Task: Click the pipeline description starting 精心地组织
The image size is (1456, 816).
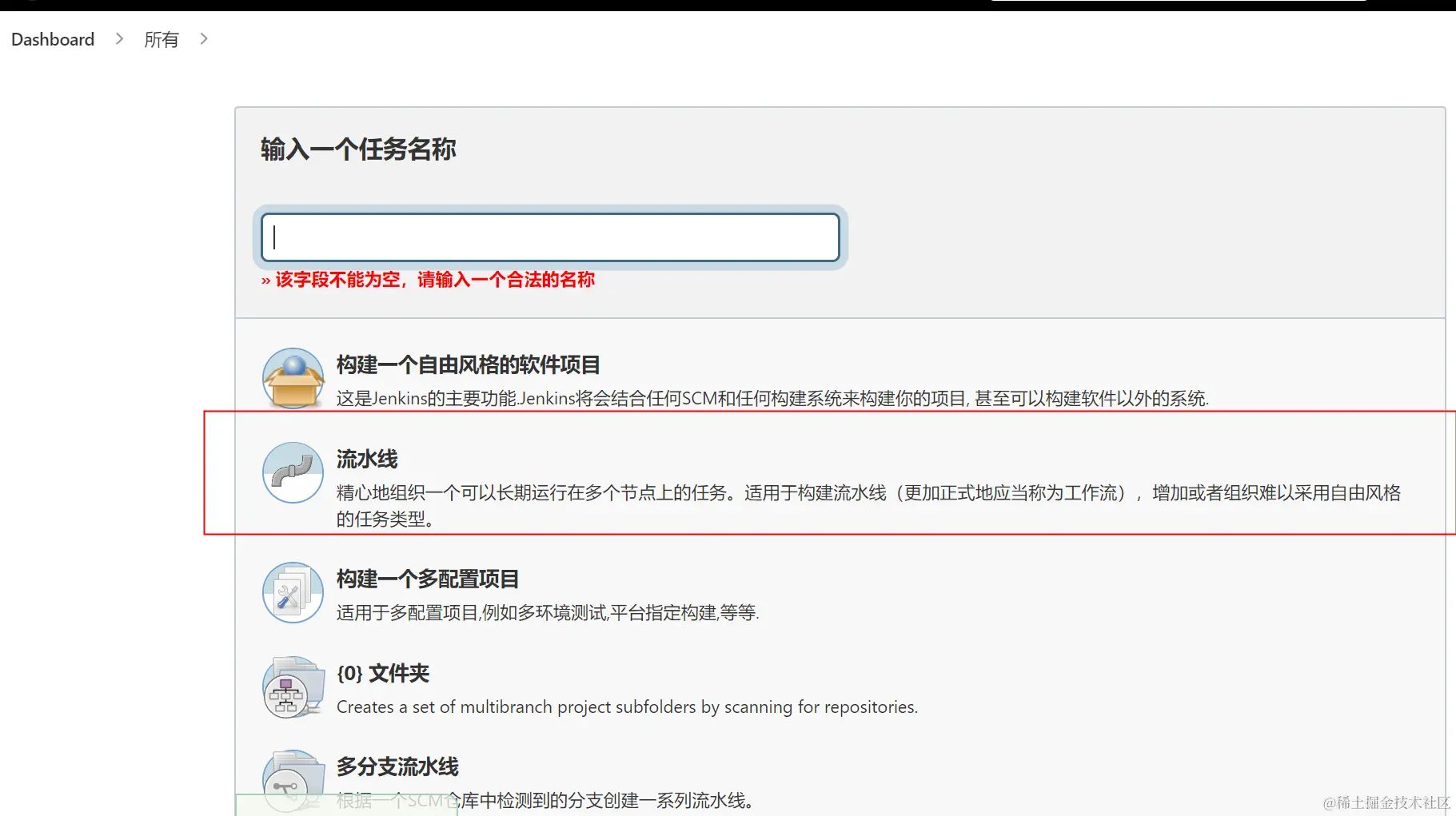Action: coord(868,506)
